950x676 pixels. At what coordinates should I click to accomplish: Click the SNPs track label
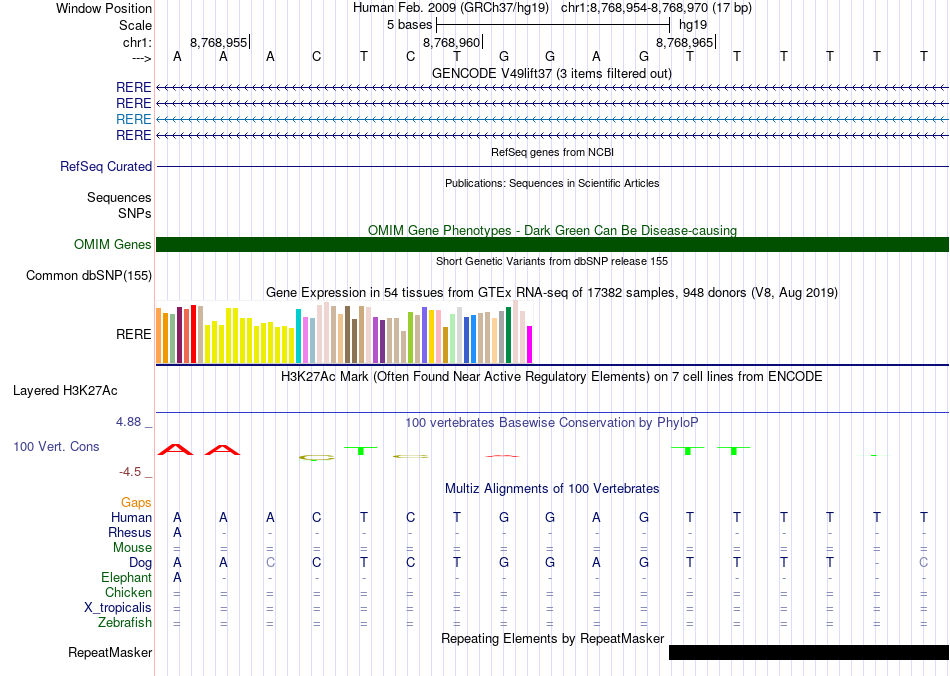[135, 213]
